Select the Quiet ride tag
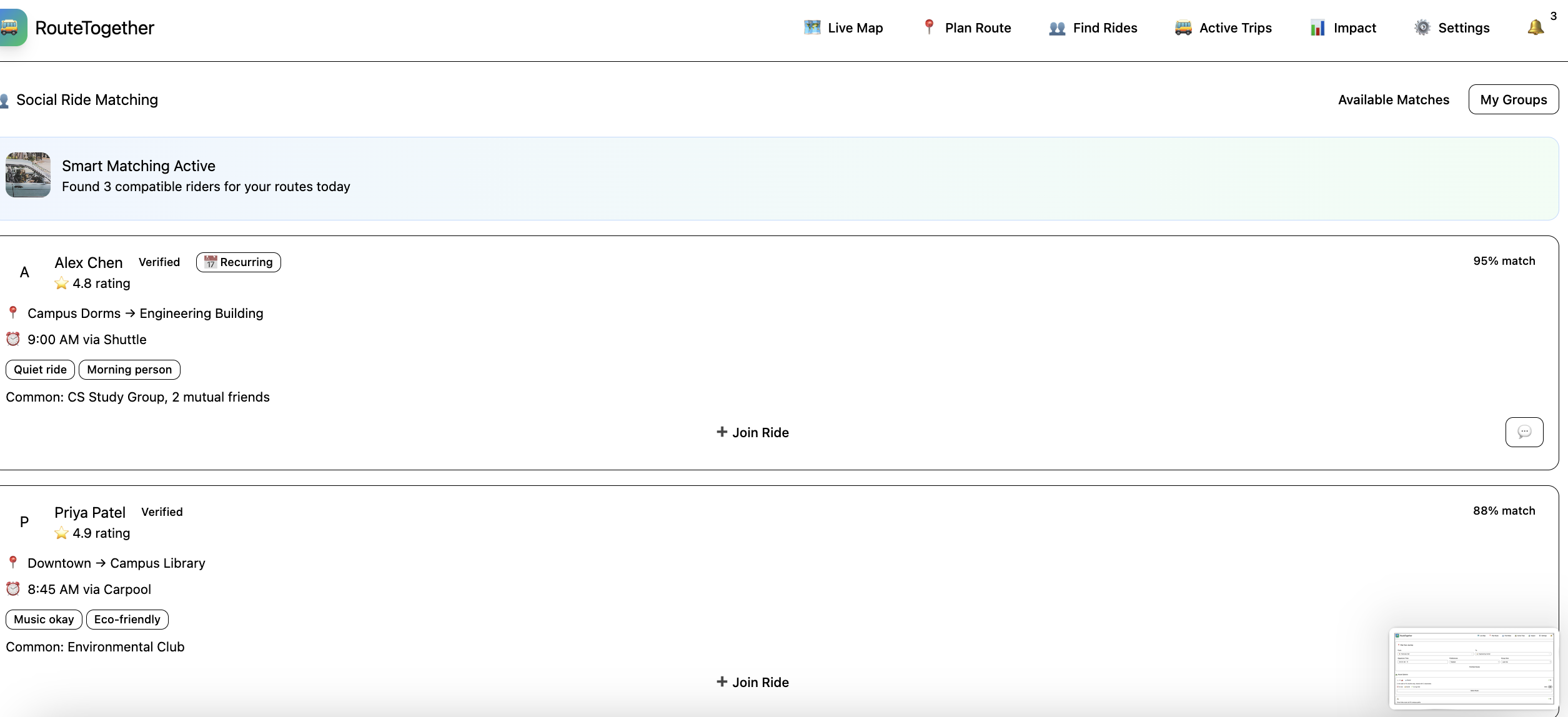This screenshot has width=1568, height=717. point(40,370)
